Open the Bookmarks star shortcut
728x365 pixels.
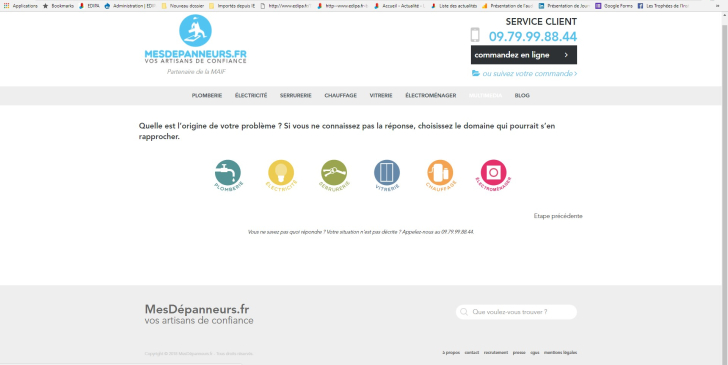coord(58,6)
